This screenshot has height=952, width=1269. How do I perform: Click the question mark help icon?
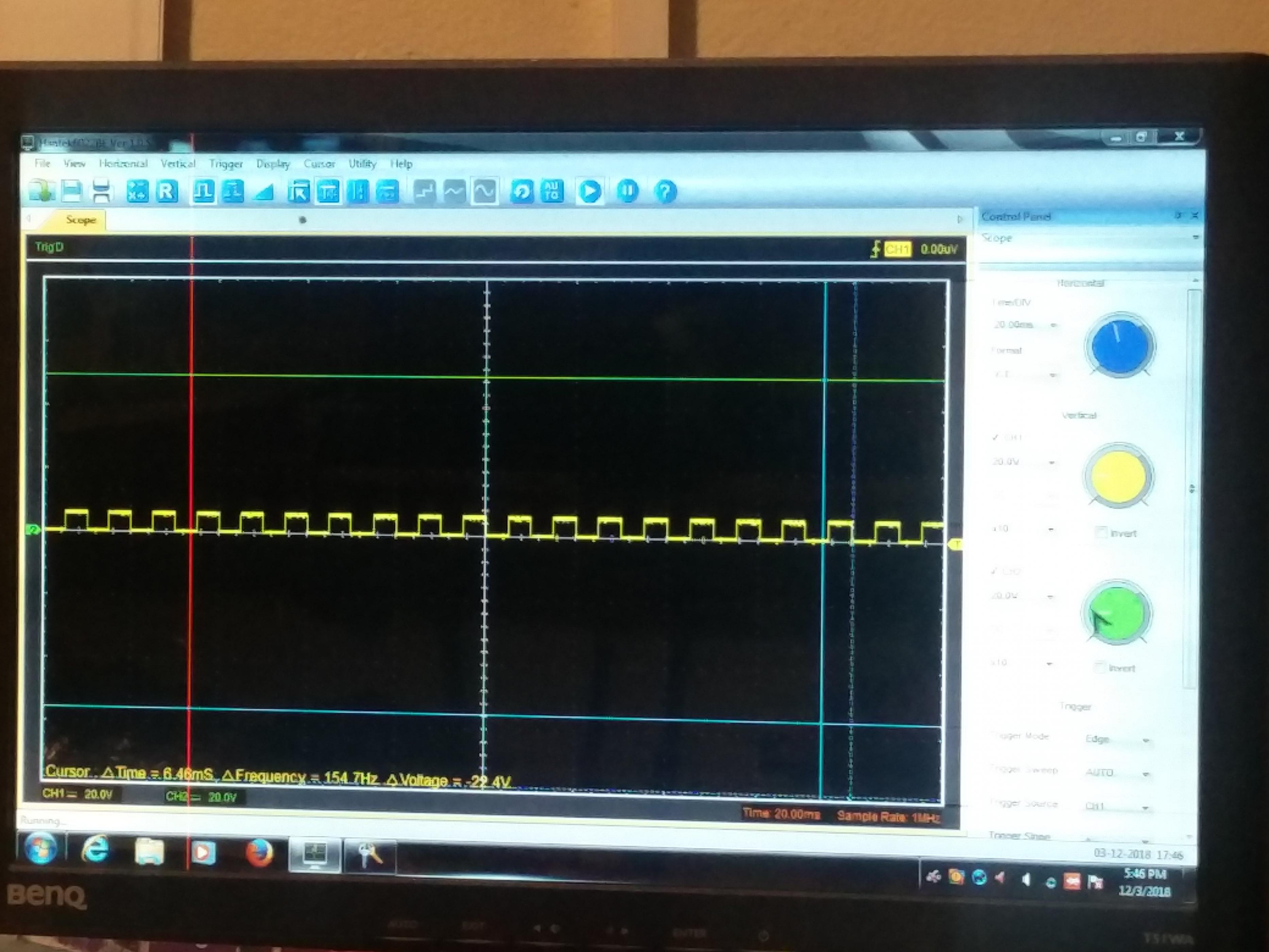tap(665, 191)
